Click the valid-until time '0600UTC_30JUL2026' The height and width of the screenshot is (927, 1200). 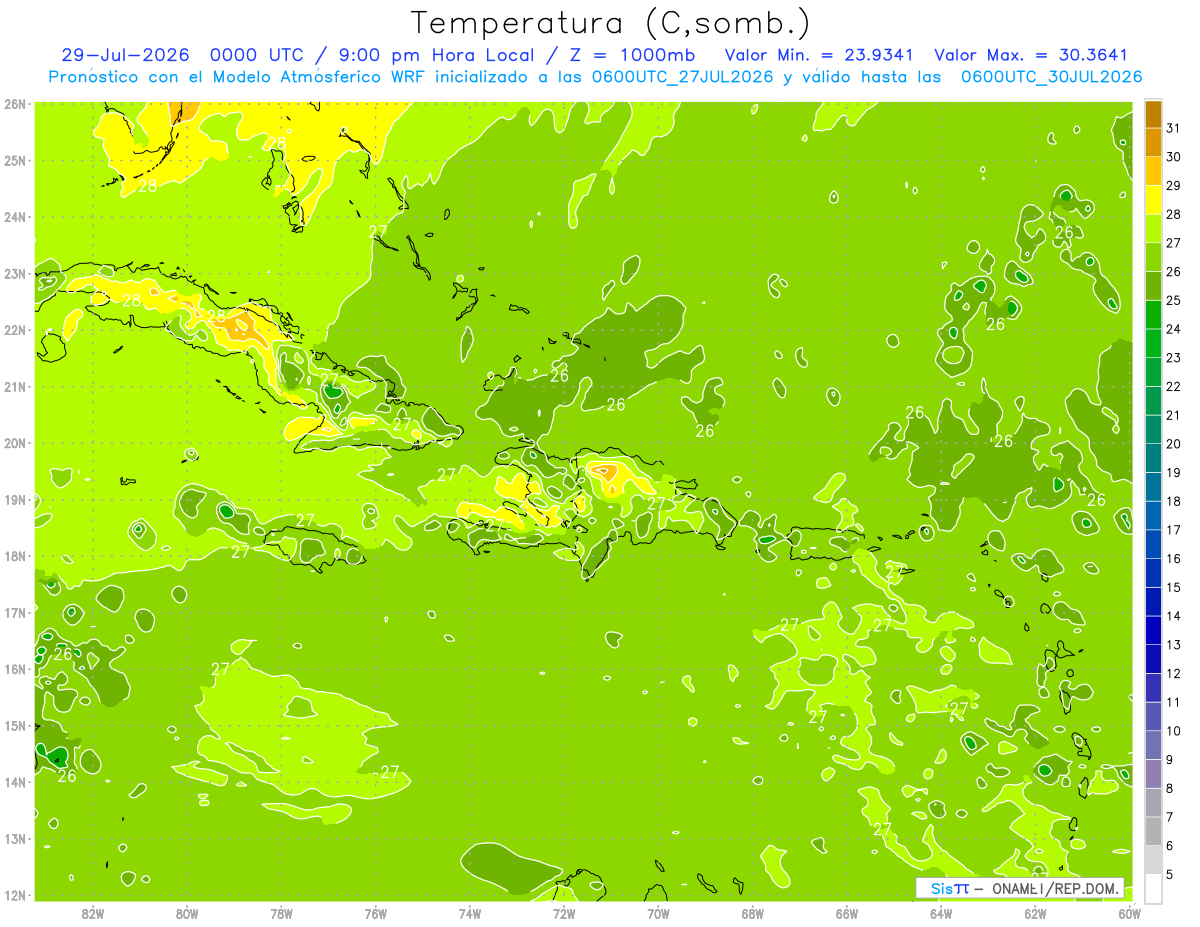pos(1051,77)
